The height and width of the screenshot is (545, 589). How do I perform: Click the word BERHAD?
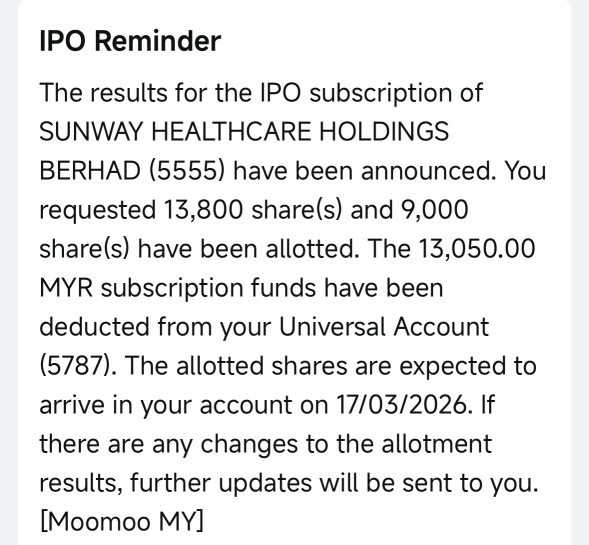click(x=90, y=171)
